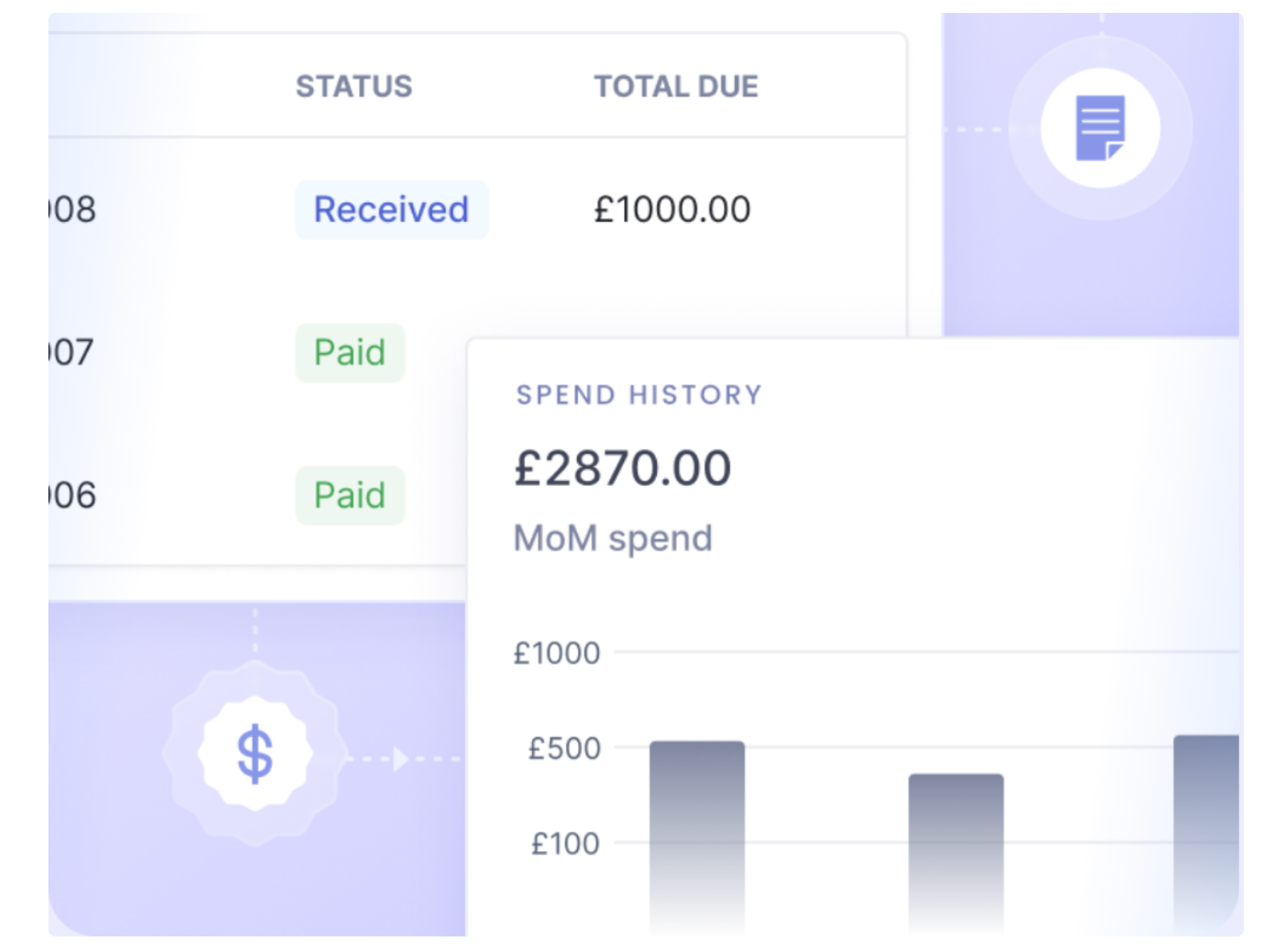
Task: Click the small arrow beside dollar badge
Action: pyautogui.click(x=401, y=759)
